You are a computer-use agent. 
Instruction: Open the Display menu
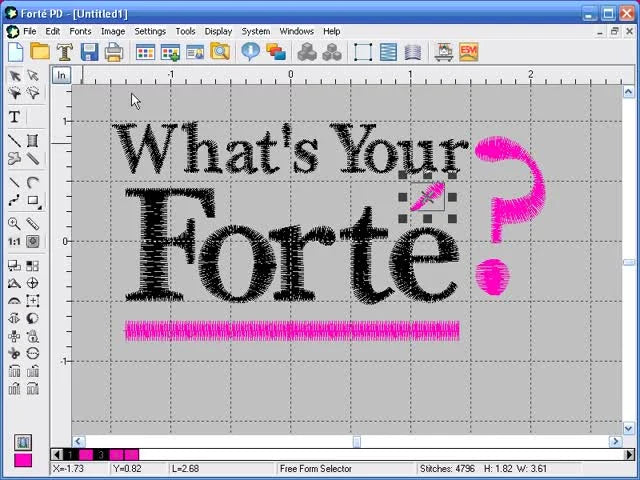point(218,31)
